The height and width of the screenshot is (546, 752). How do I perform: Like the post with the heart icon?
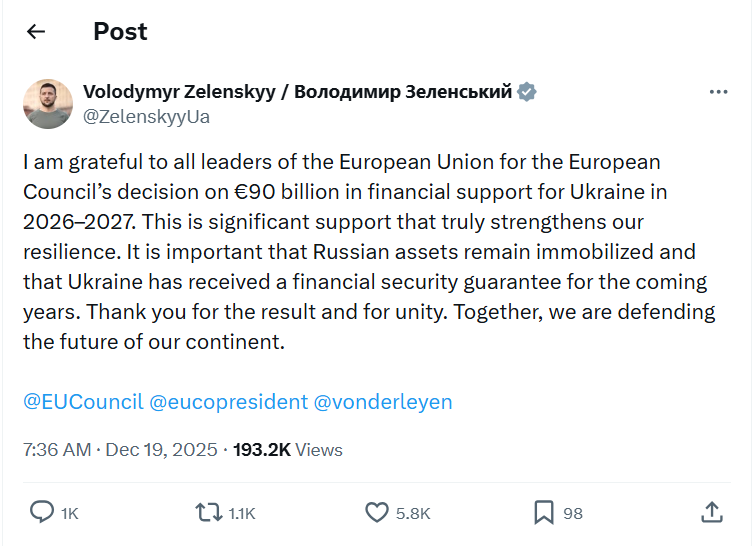pos(376,512)
